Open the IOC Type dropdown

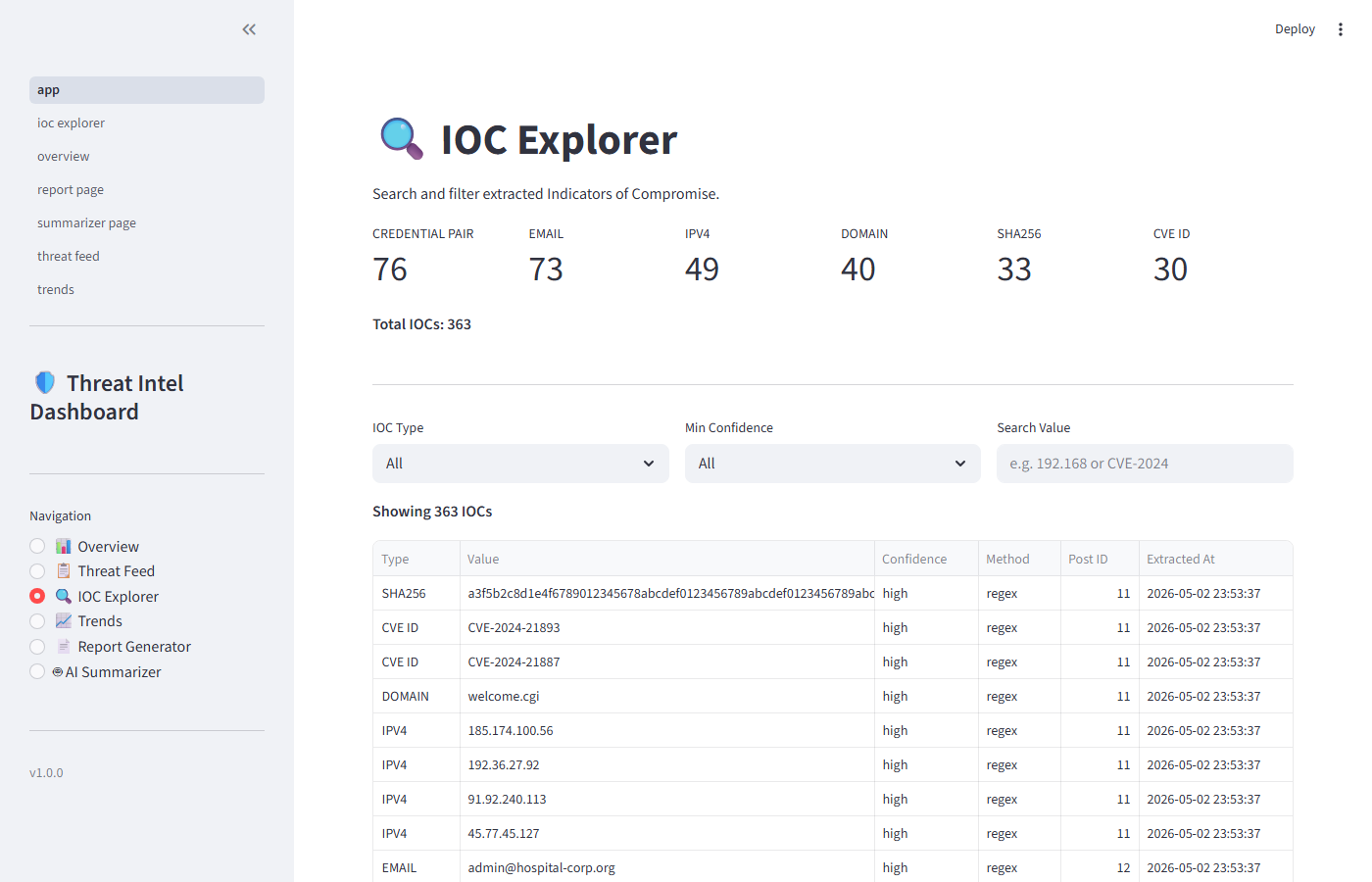pyautogui.click(x=520, y=464)
